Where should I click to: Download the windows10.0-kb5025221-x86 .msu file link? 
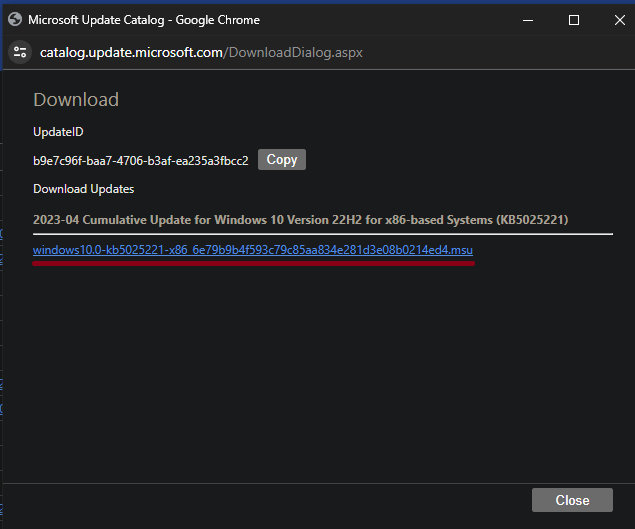point(253,250)
